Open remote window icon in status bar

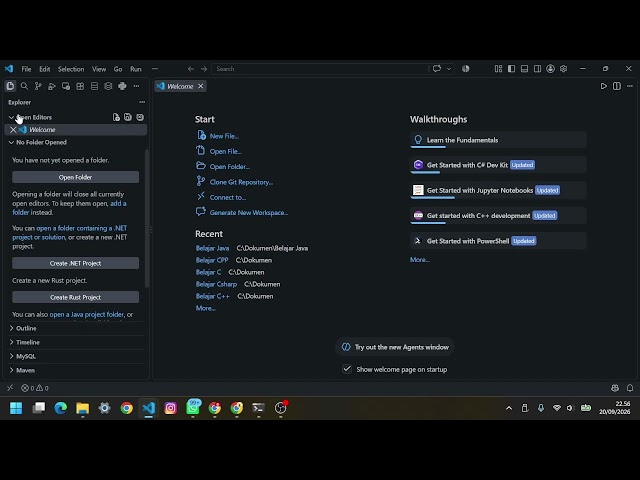pos(10,388)
